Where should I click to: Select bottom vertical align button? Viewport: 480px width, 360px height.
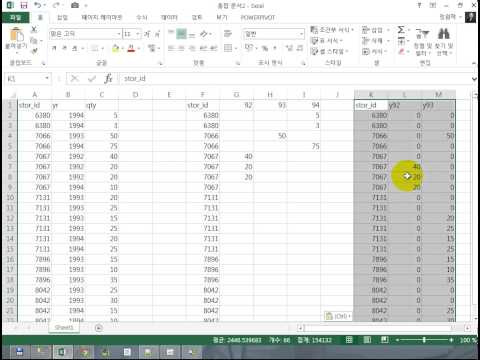click(x=192, y=34)
